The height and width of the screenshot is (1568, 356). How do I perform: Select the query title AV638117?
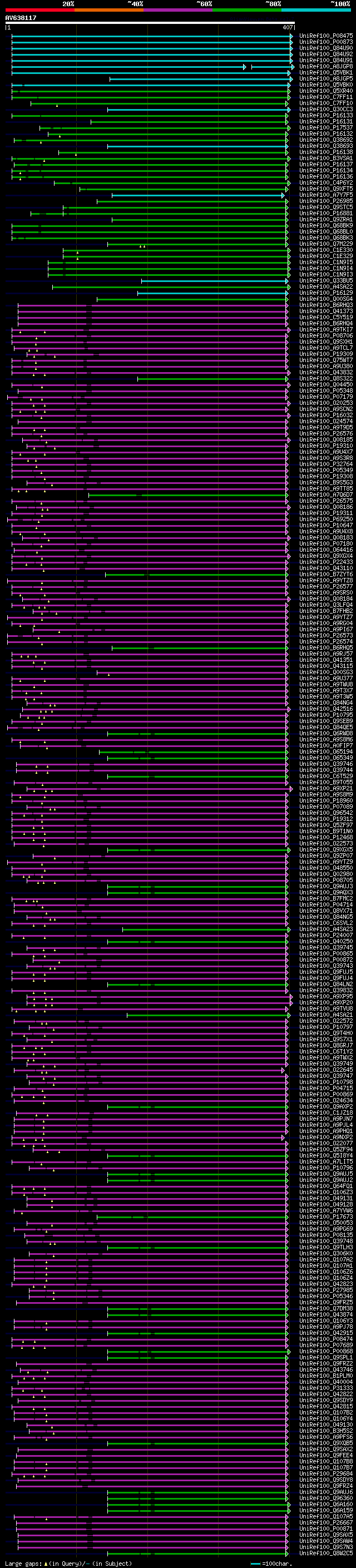(x=21, y=18)
